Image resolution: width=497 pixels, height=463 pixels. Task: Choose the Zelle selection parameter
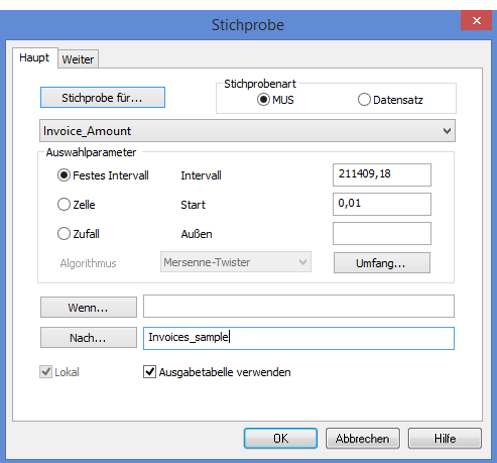64,205
